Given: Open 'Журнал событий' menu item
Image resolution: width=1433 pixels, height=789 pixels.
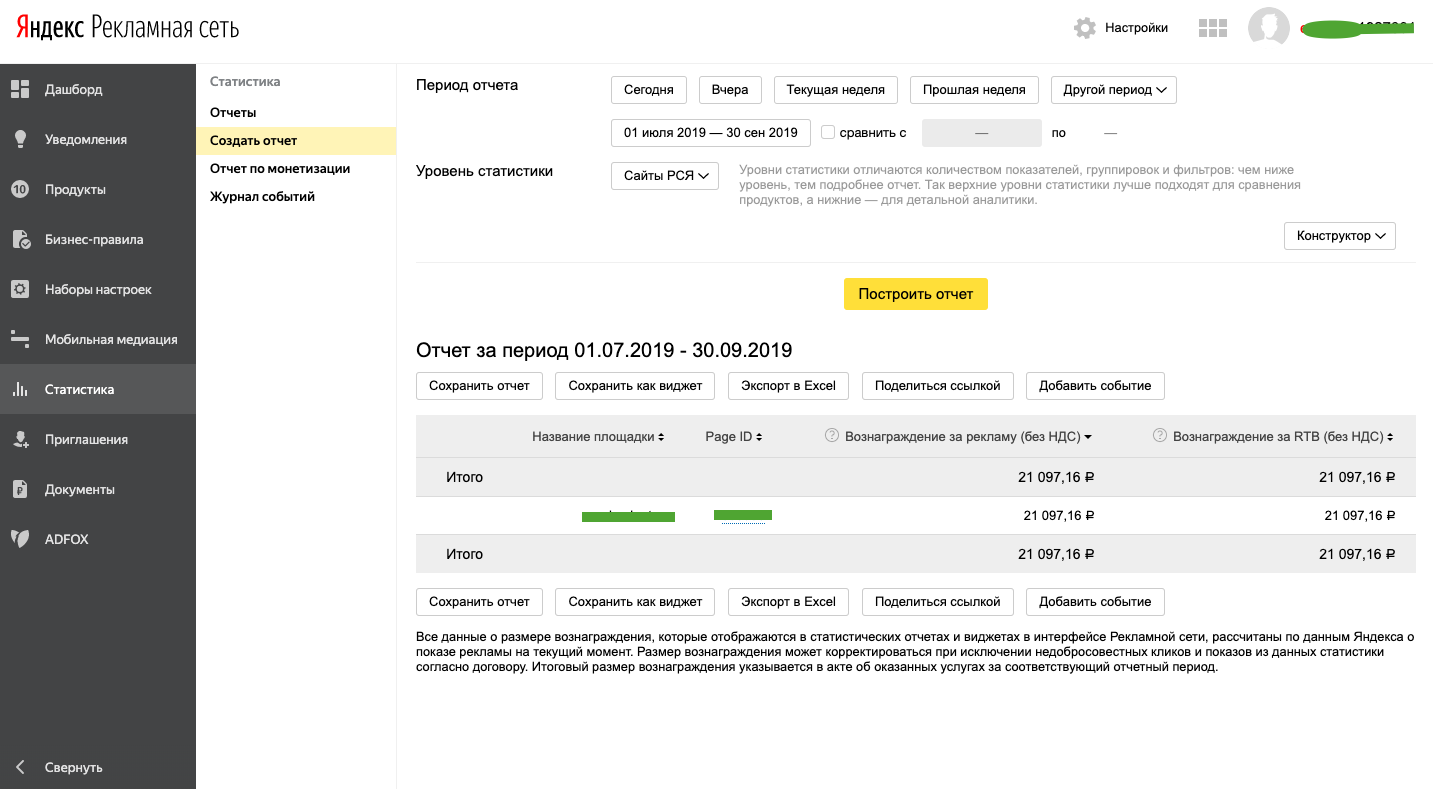Looking at the screenshot, I should 262,197.
